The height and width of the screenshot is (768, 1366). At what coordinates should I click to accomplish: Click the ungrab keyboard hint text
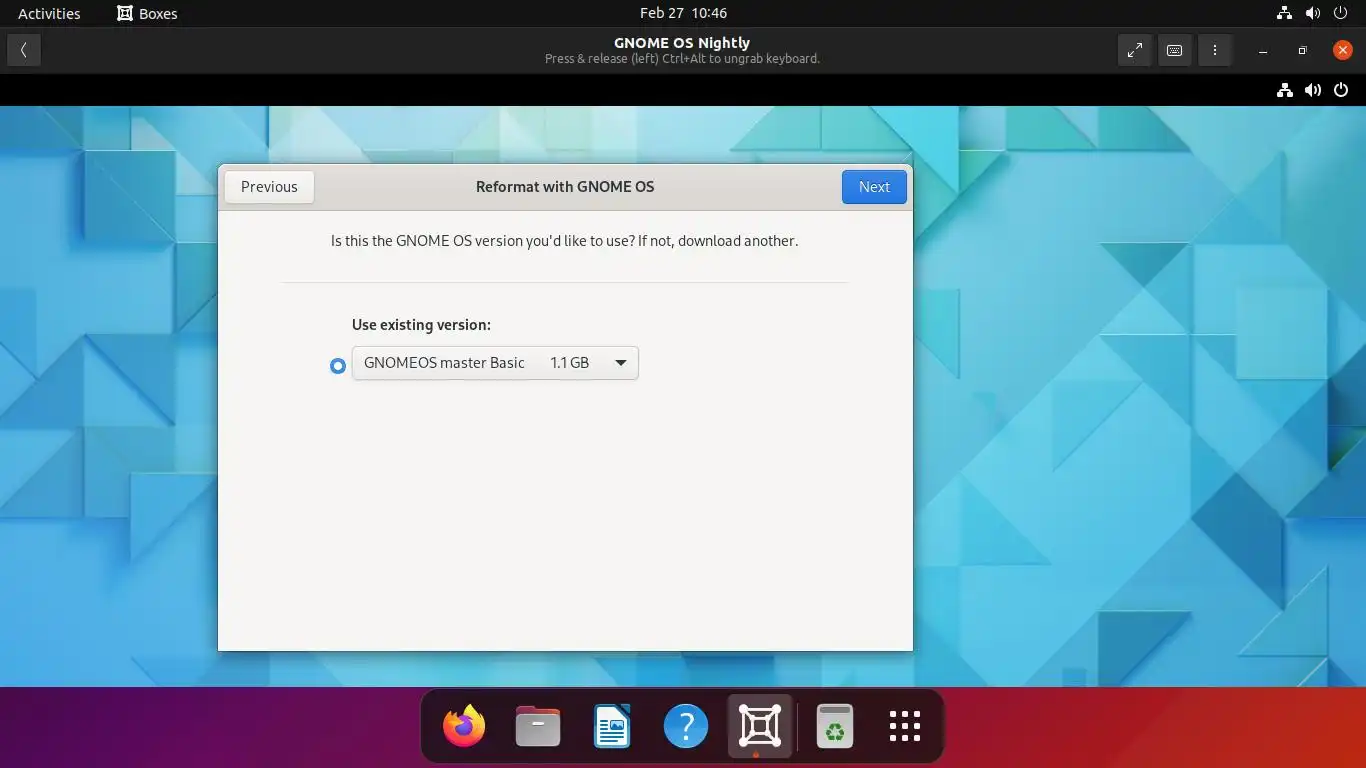click(x=682, y=59)
